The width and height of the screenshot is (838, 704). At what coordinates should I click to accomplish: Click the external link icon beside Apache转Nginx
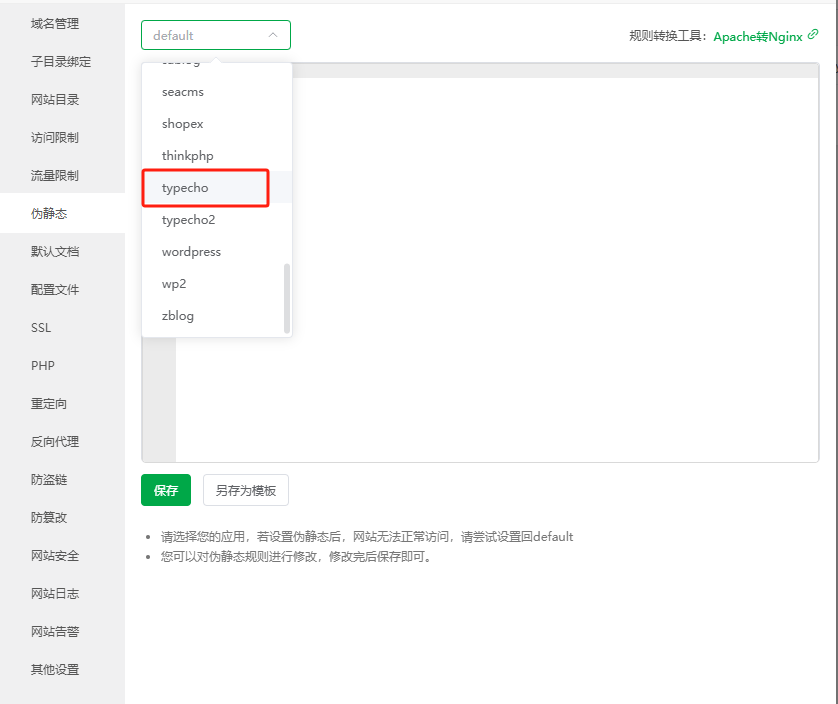[813, 35]
